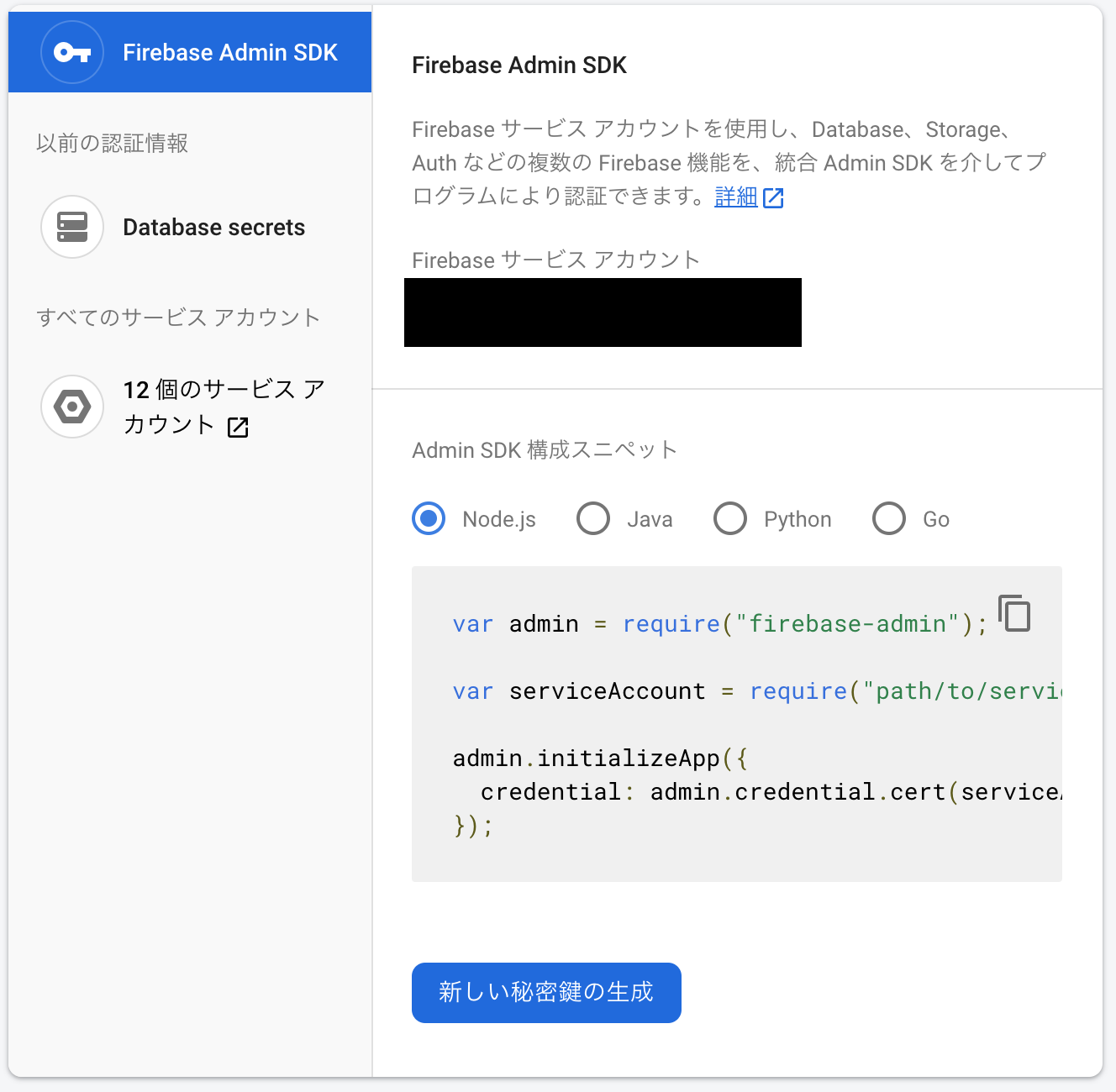The height and width of the screenshot is (1092, 1116).
Task: Click the redacted Firebase service account field
Action: point(603,312)
